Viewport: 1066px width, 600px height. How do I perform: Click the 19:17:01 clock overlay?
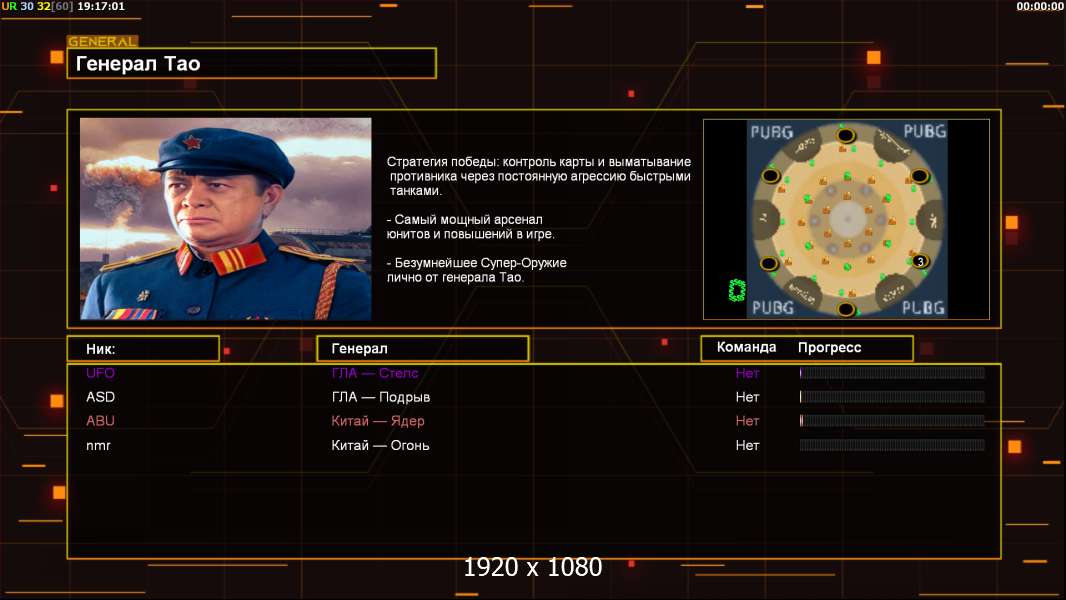(x=101, y=6)
